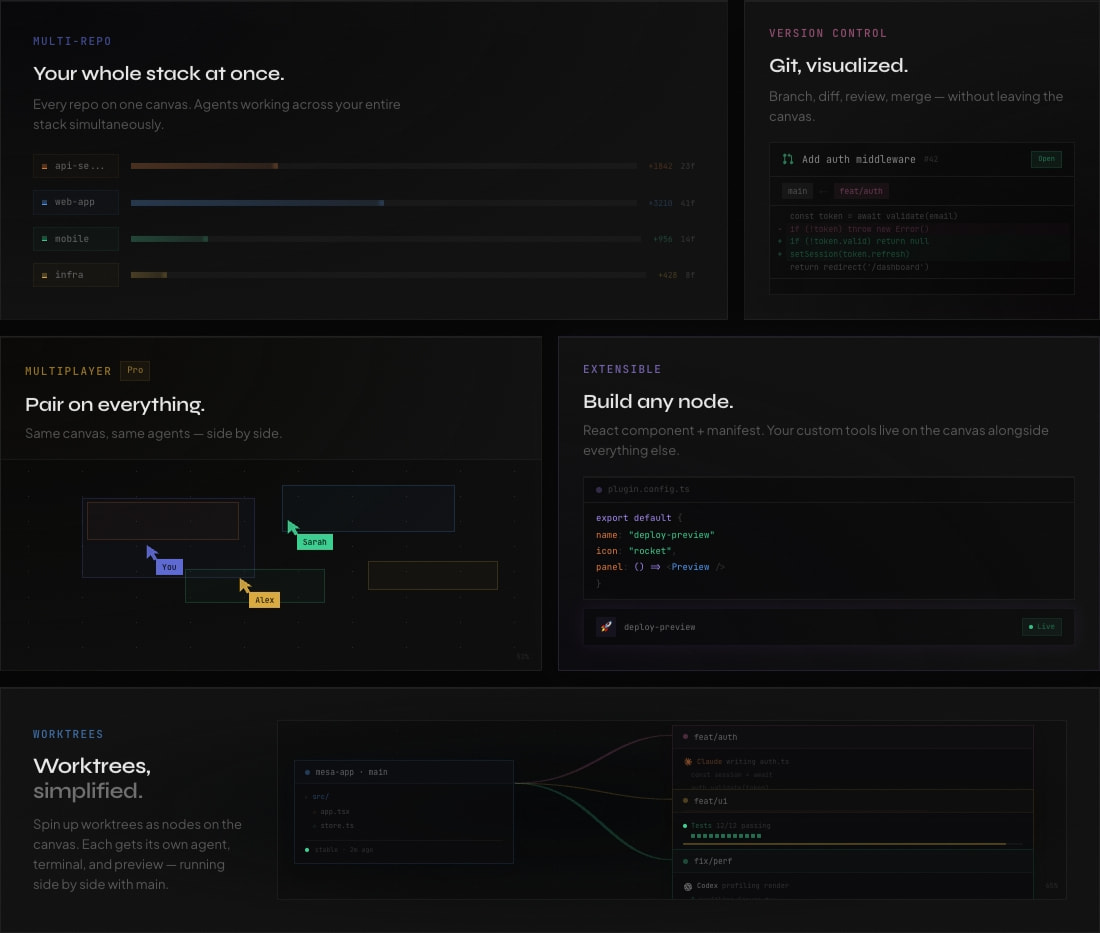Click the return redirect('/dashboard') code line
Image resolution: width=1100 pixels, height=933 pixels.
point(859,267)
